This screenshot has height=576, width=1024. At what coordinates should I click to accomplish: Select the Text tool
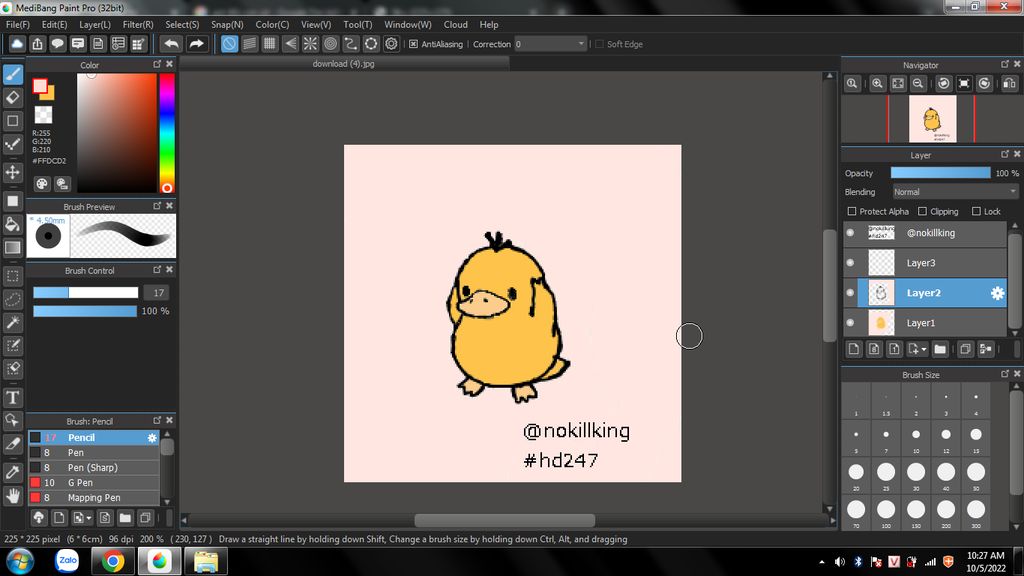[13, 397]
